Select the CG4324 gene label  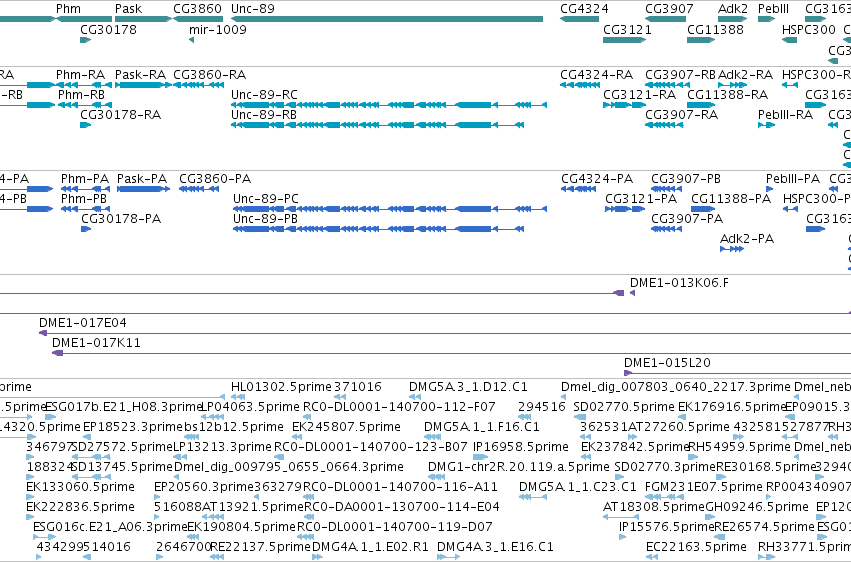(585, 9)
